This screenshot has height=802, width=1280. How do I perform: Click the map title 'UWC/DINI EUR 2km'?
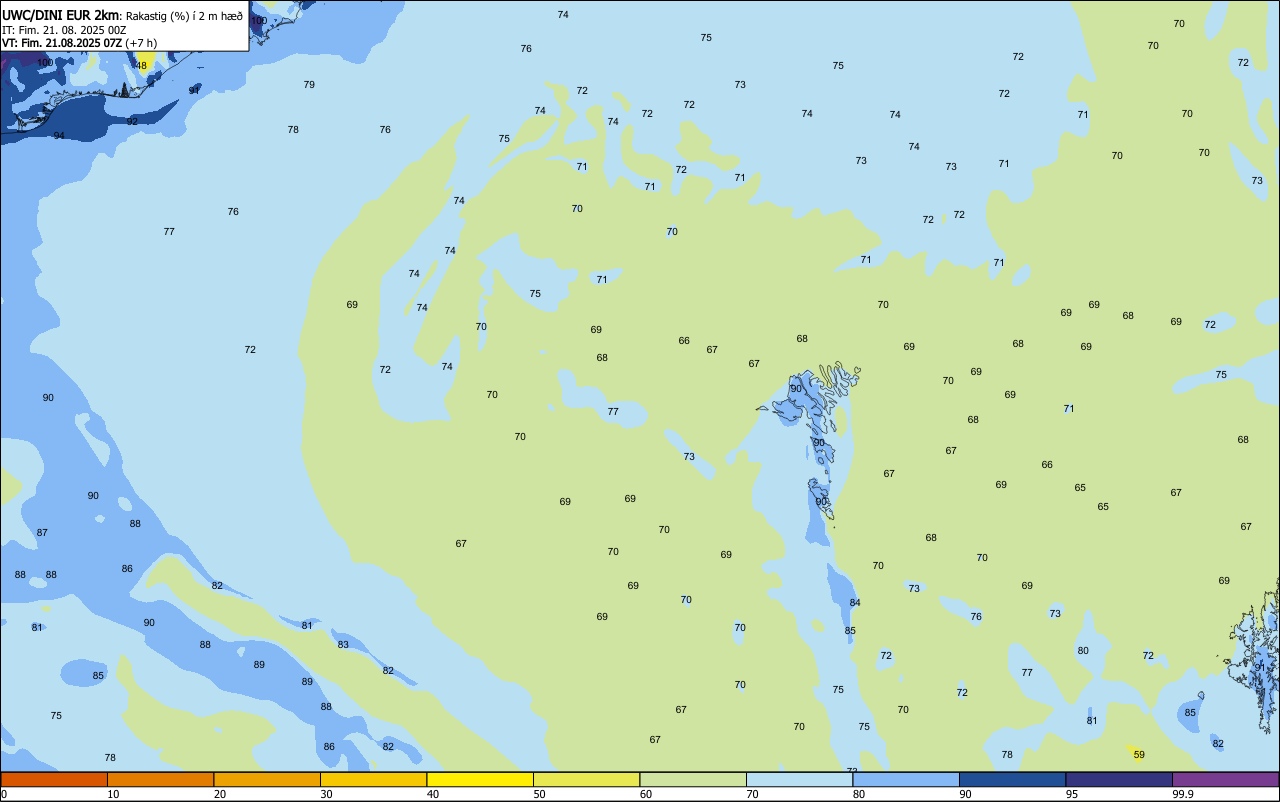click(60, 15)
